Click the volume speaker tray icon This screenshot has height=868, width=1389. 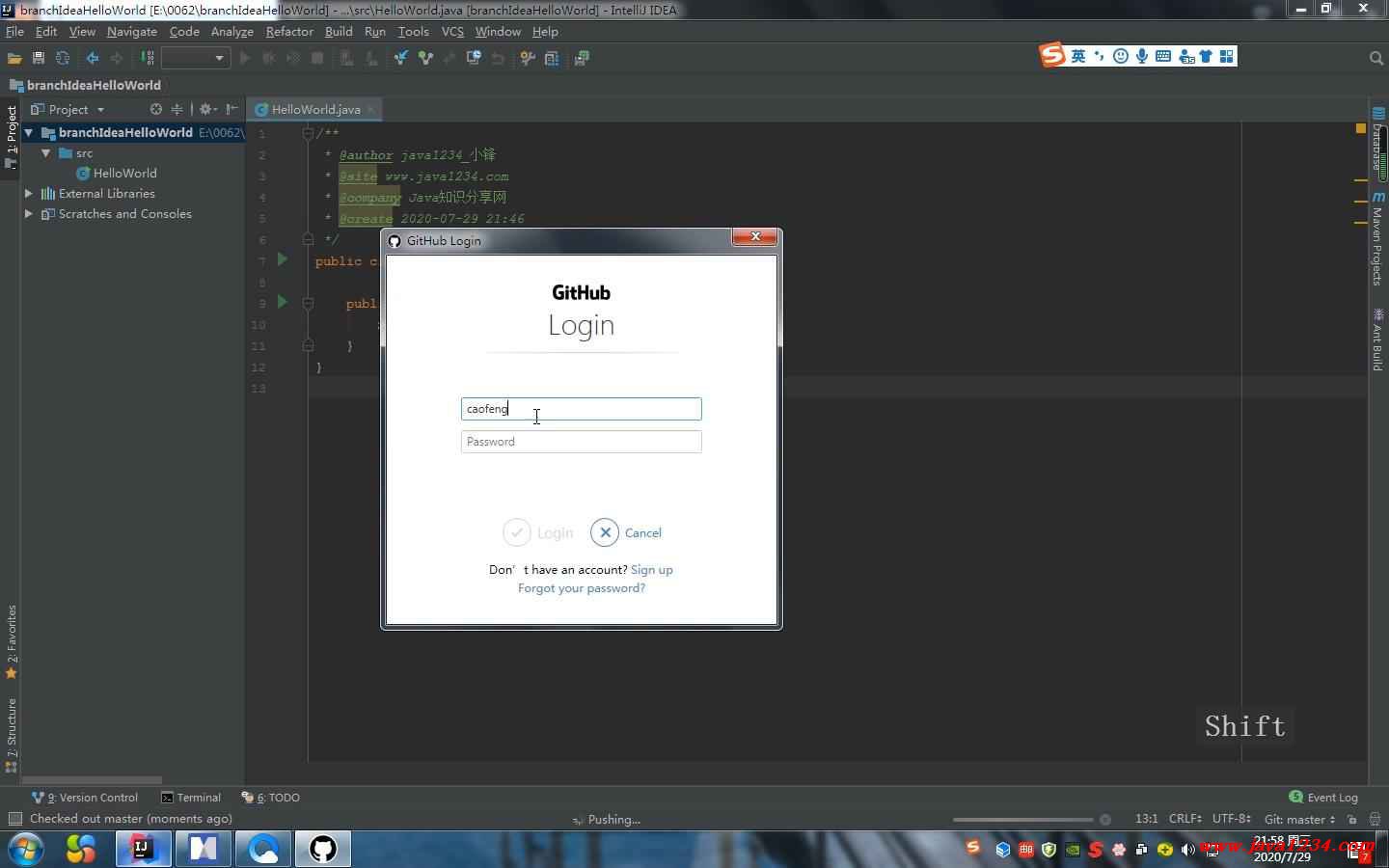click(1187, 850)
